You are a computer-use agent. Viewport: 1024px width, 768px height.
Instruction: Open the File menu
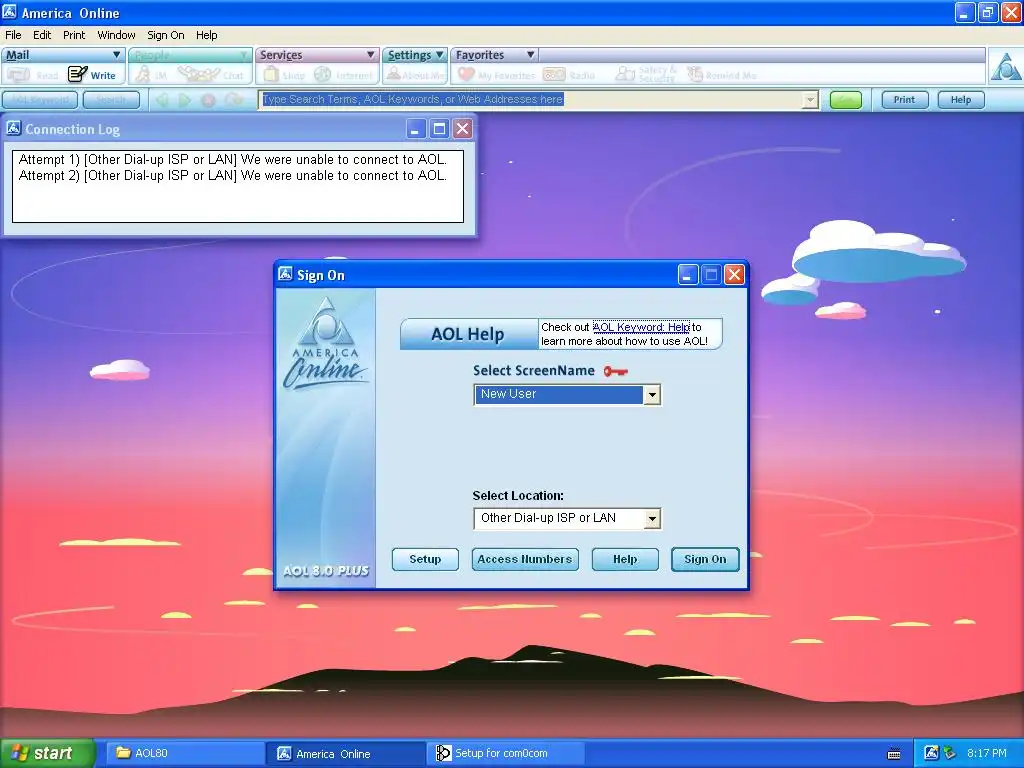(x=13, y=35)
